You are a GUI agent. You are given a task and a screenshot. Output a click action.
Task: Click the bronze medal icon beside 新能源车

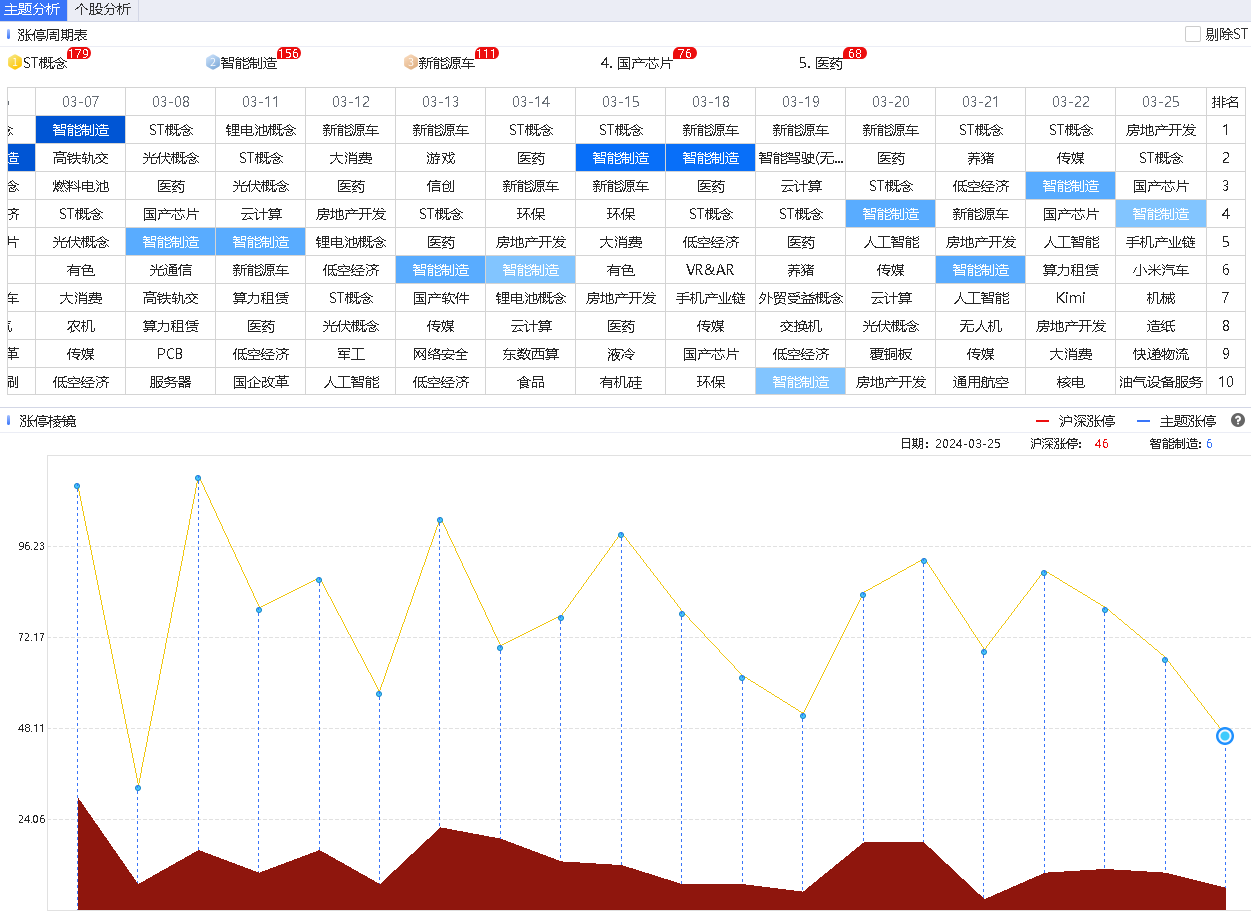[410, 63]
